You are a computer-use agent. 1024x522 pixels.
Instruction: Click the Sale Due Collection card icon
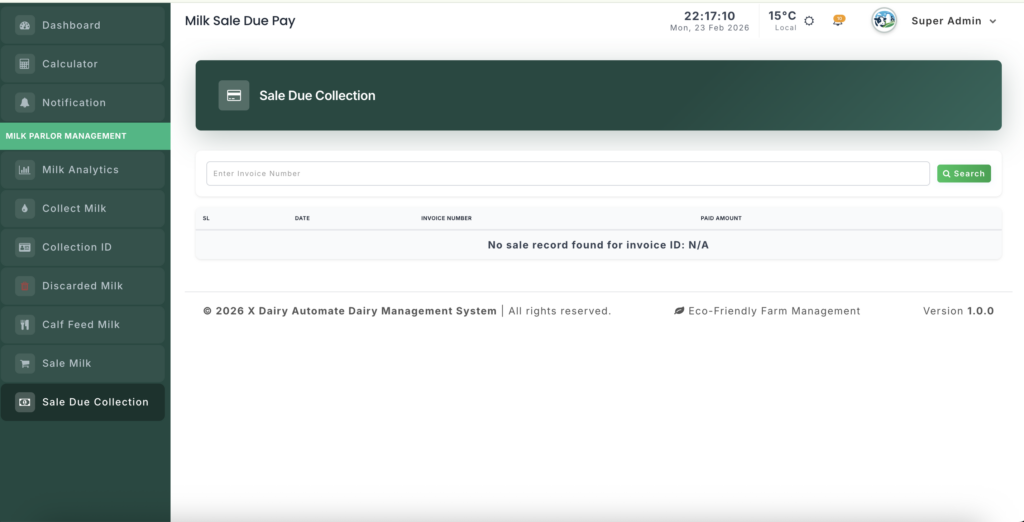[234, 96]
